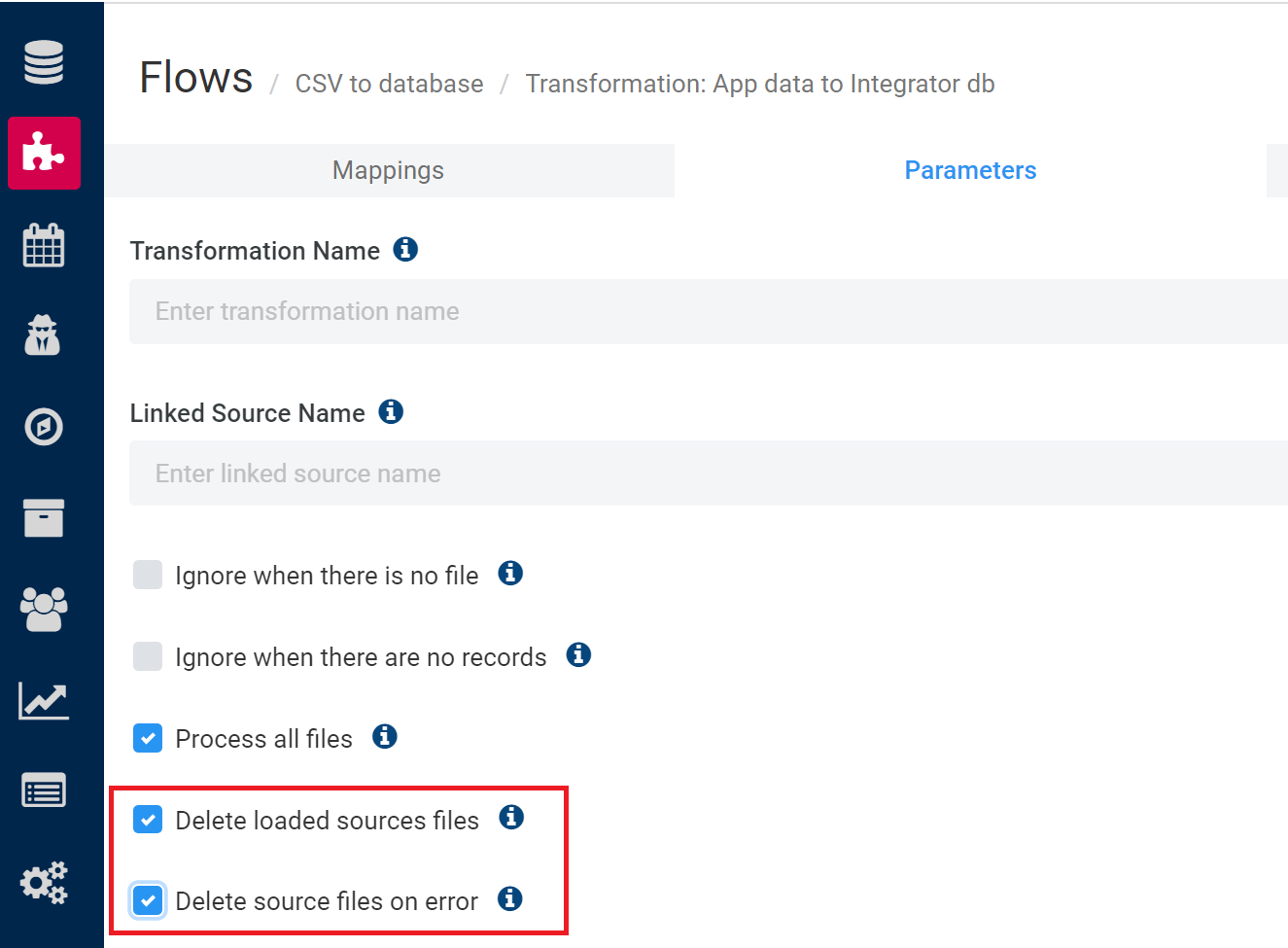Image resolution: width=1288 pixels, height=948 pixels.
Task: Open Settings via the gears icon
Action: click(44, 882)
